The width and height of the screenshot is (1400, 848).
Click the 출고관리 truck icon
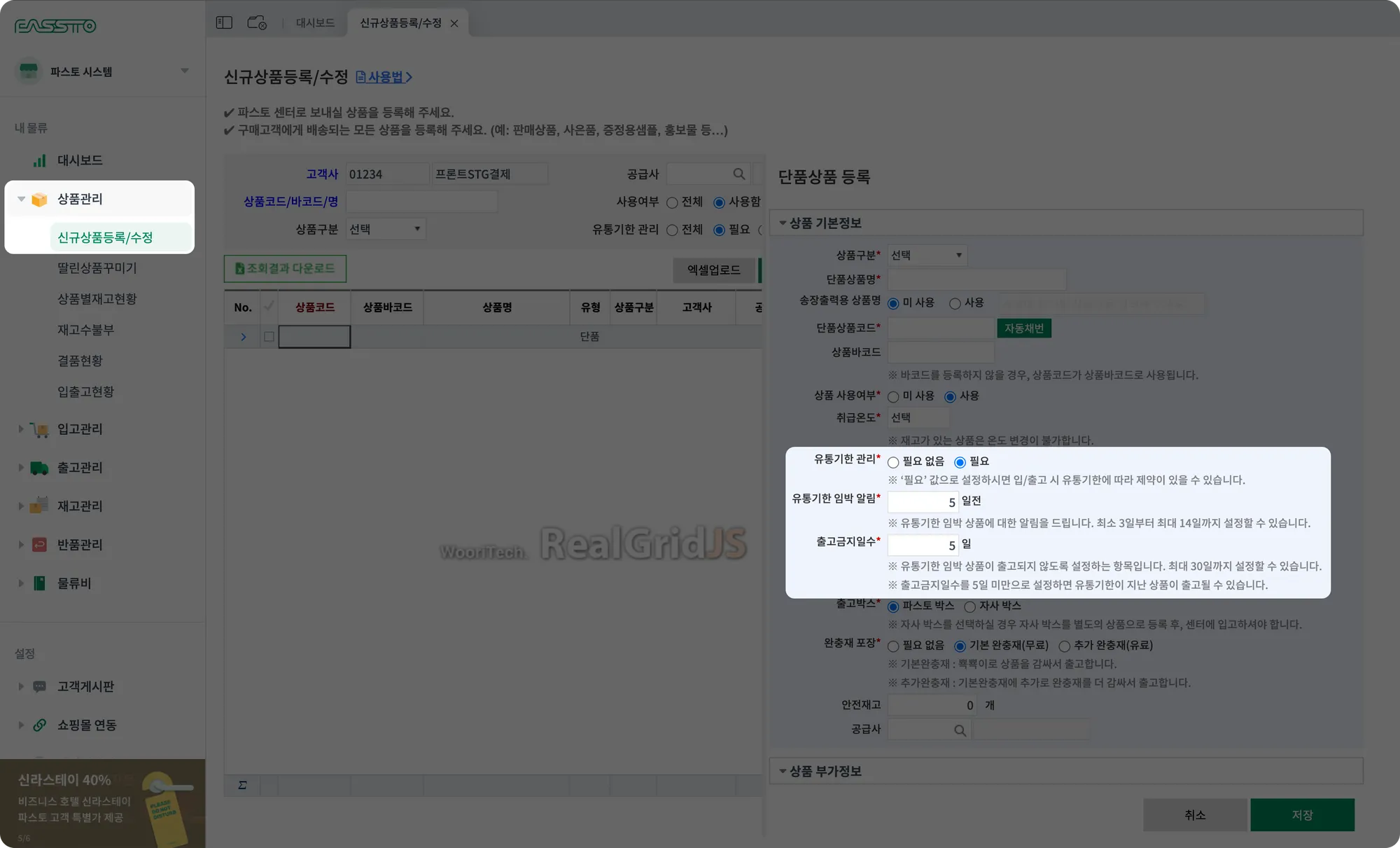tap(40, 468)
